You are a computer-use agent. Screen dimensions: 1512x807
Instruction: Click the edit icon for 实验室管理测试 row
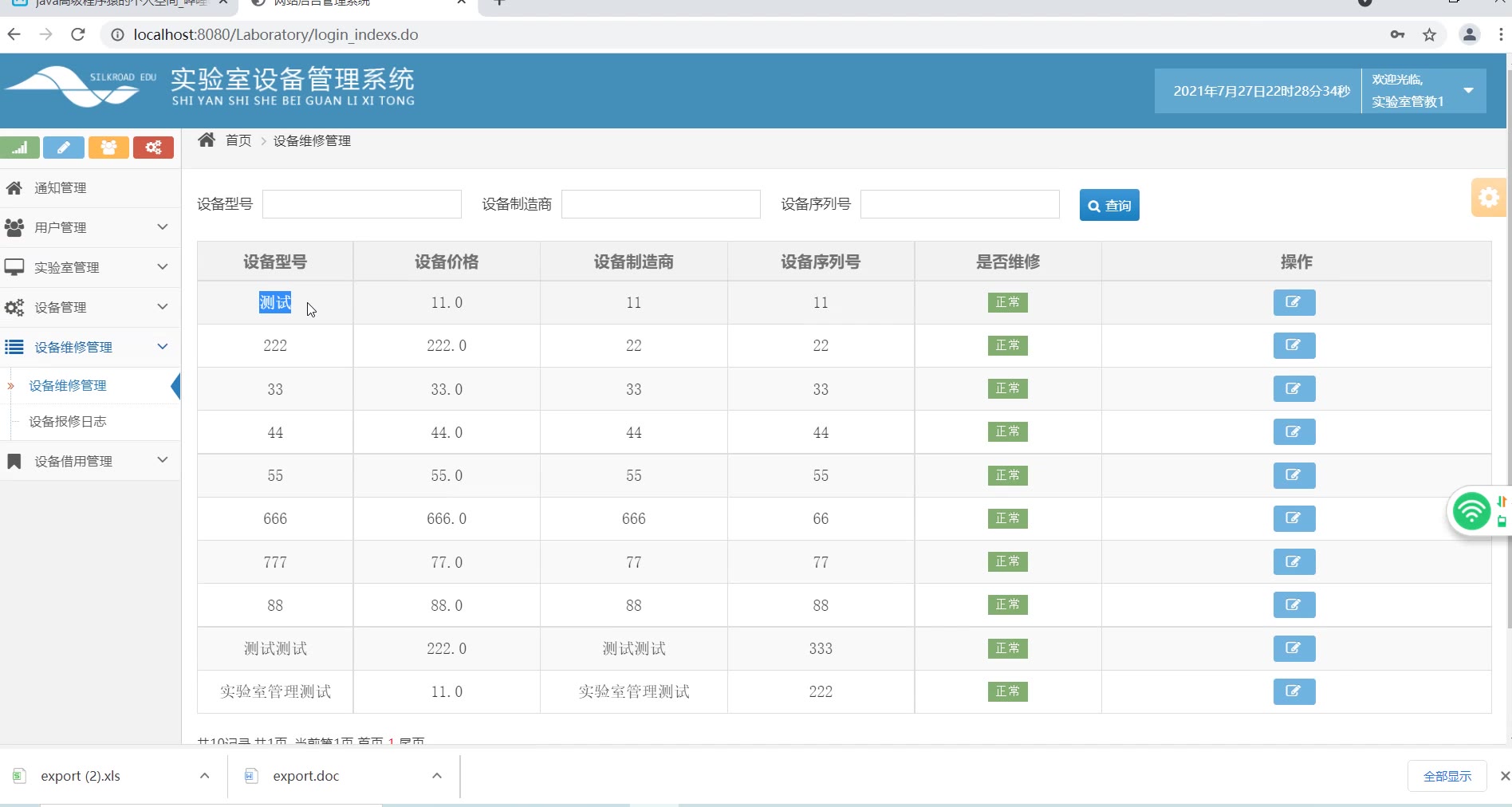(1293, 691)
